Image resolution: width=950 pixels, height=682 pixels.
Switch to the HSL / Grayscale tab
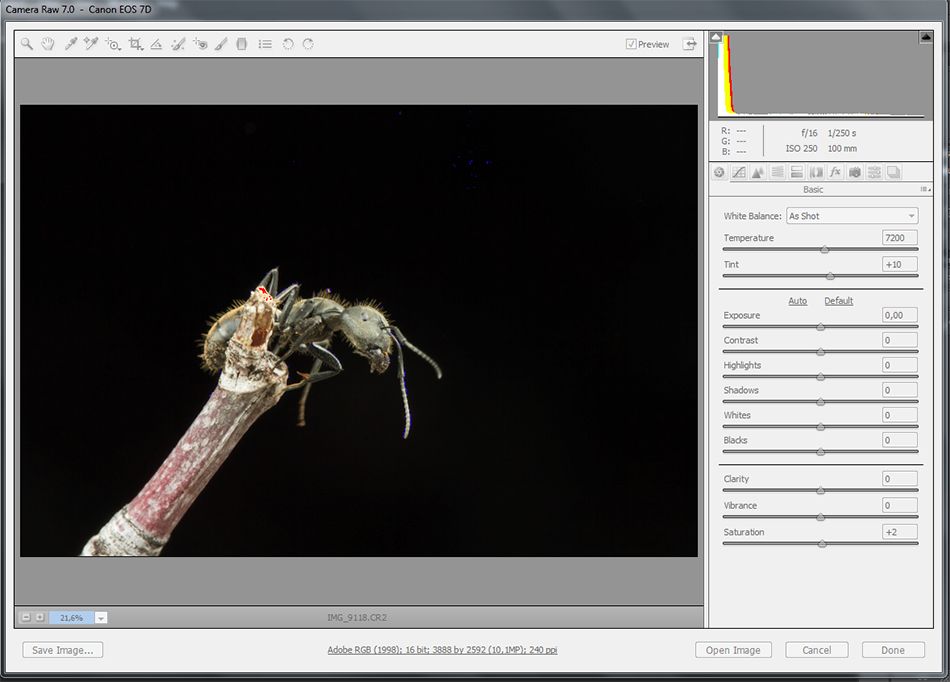tap(777, 172)
